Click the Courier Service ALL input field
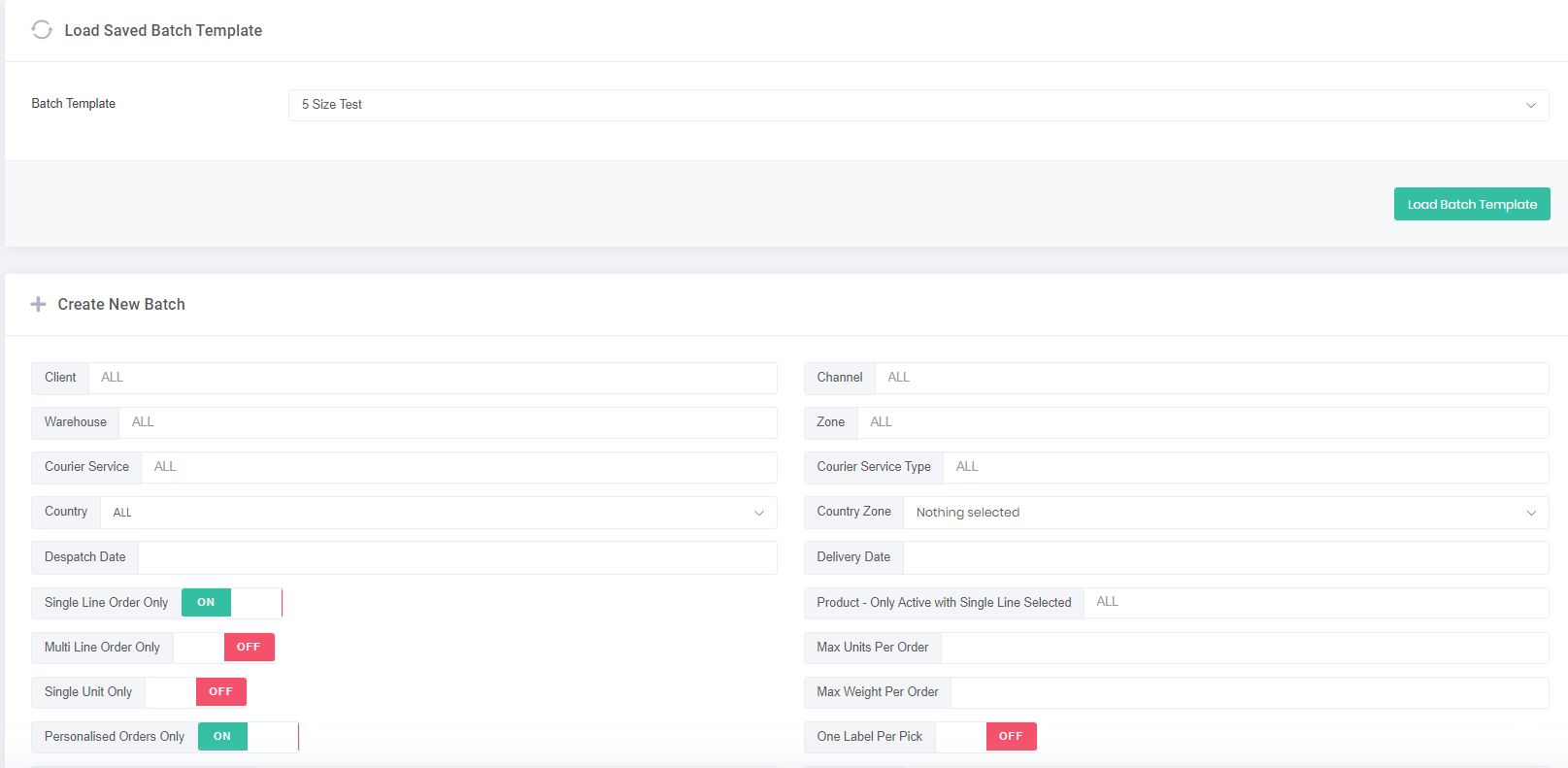The width and height of the screenshot is (1568, 768). (459, 467)
